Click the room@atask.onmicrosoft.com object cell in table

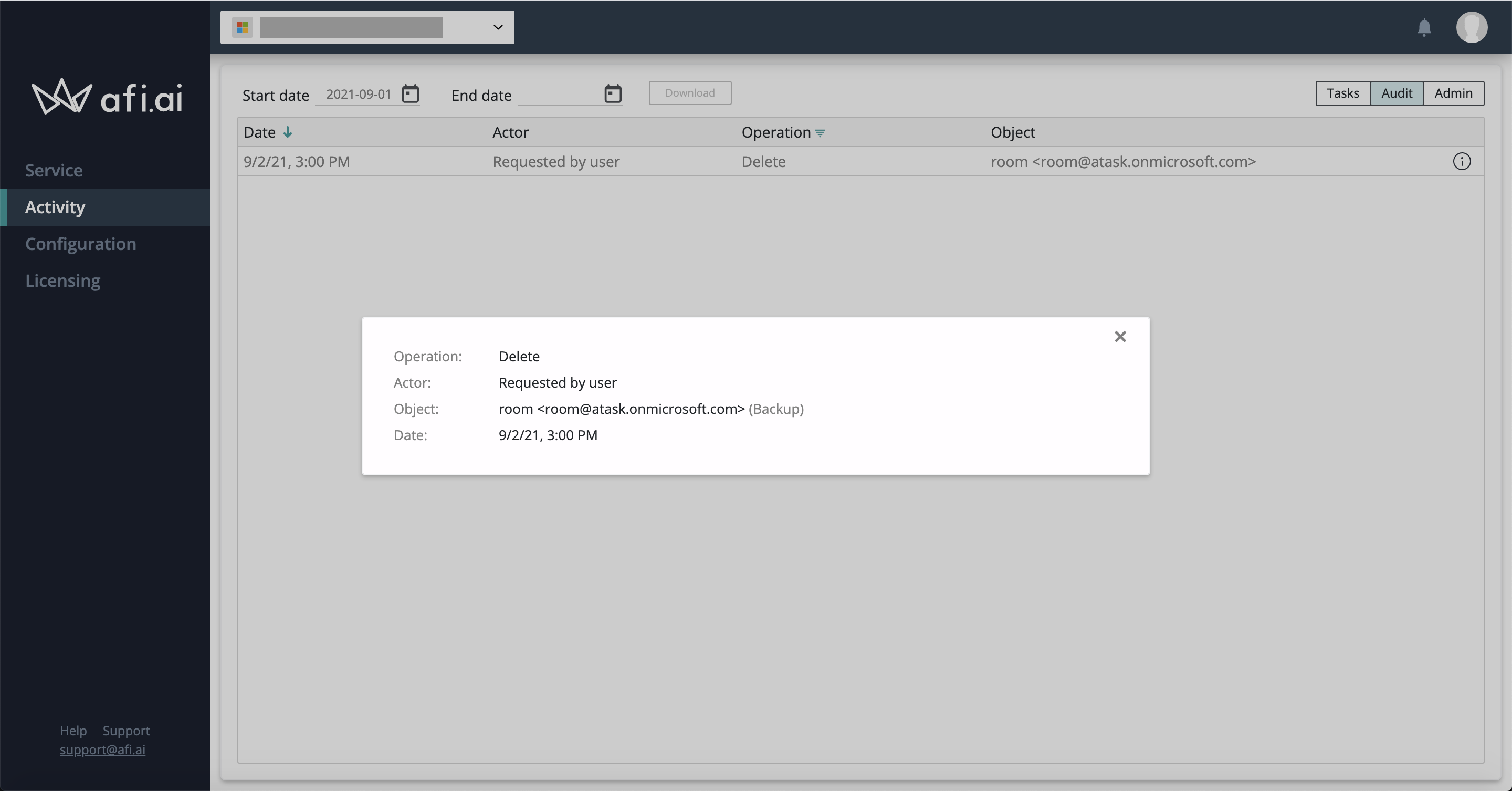(1123, 161)
